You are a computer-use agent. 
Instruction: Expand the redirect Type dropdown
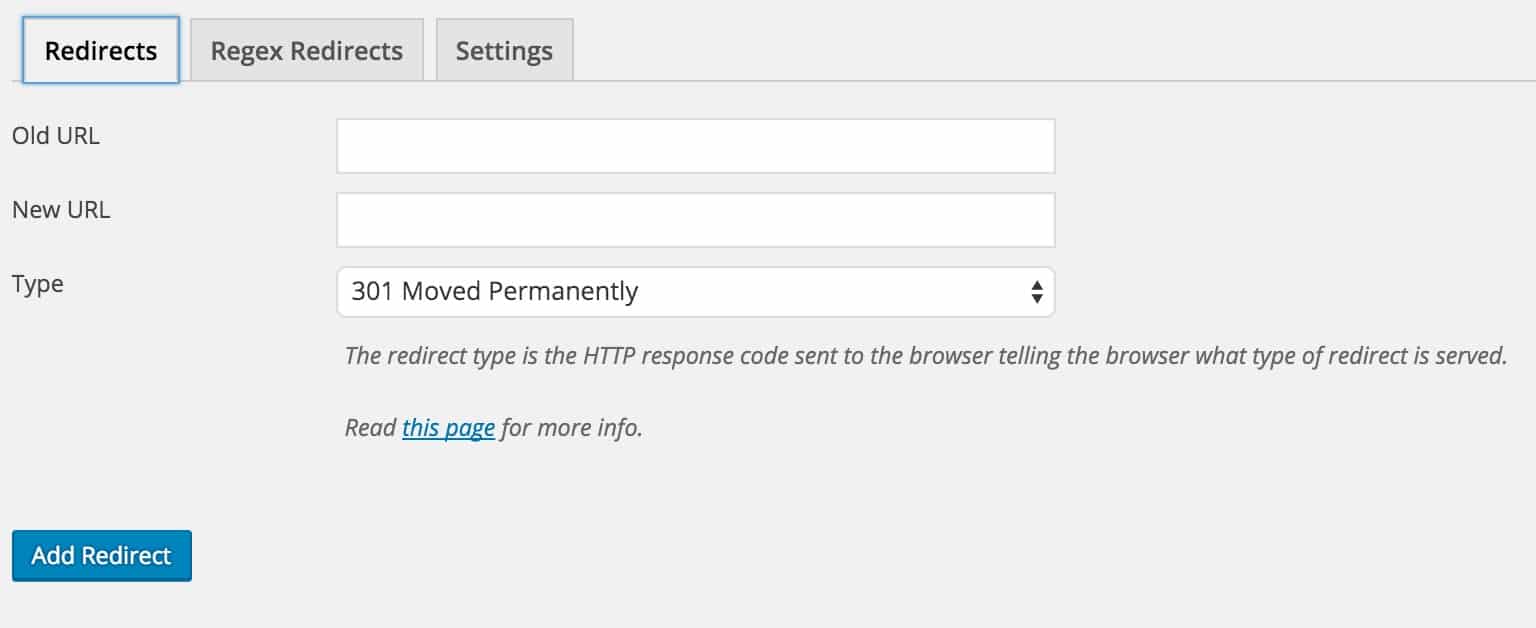pos(695,292)
